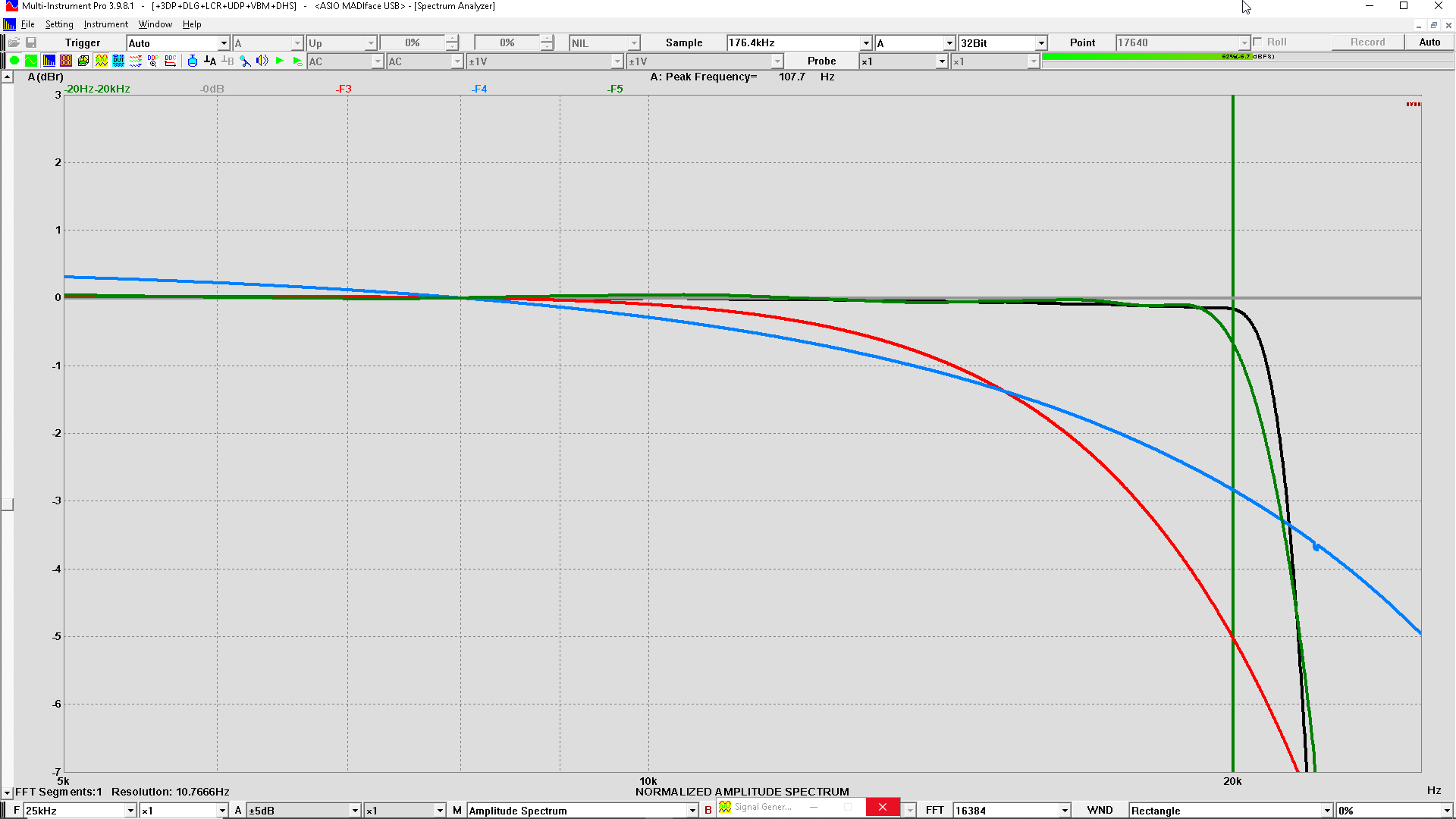The width and height of the screenshot is (1456, 819).
Task: Click the inner window restore icon
Action: tap(1433, 25)
